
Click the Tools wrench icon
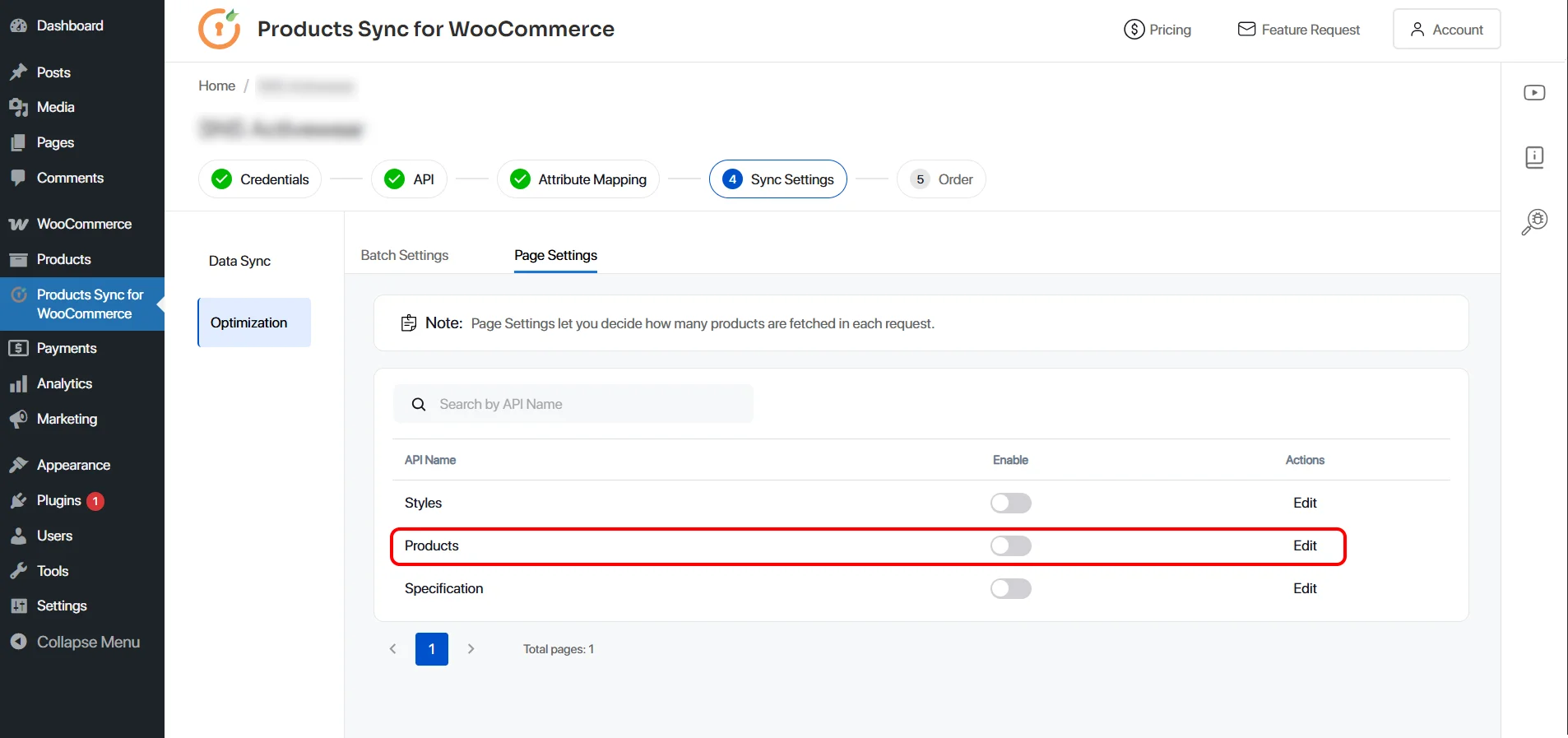18,571
